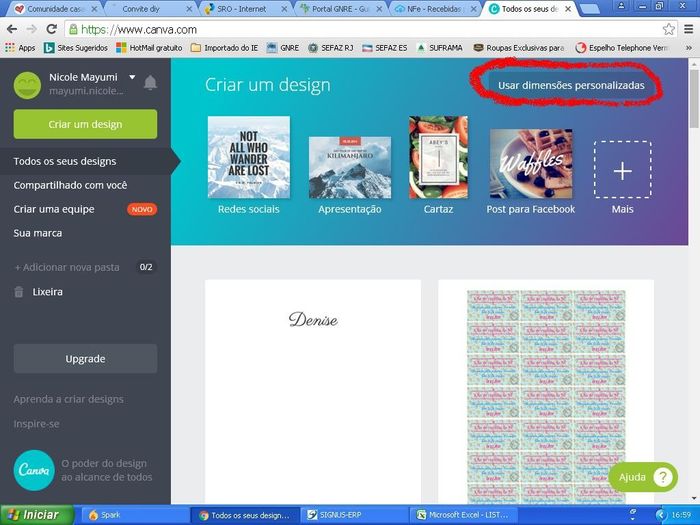Open the SEFAZ RJ bookmark
Viewport: 700px width, 525px height.
[330, 48]
